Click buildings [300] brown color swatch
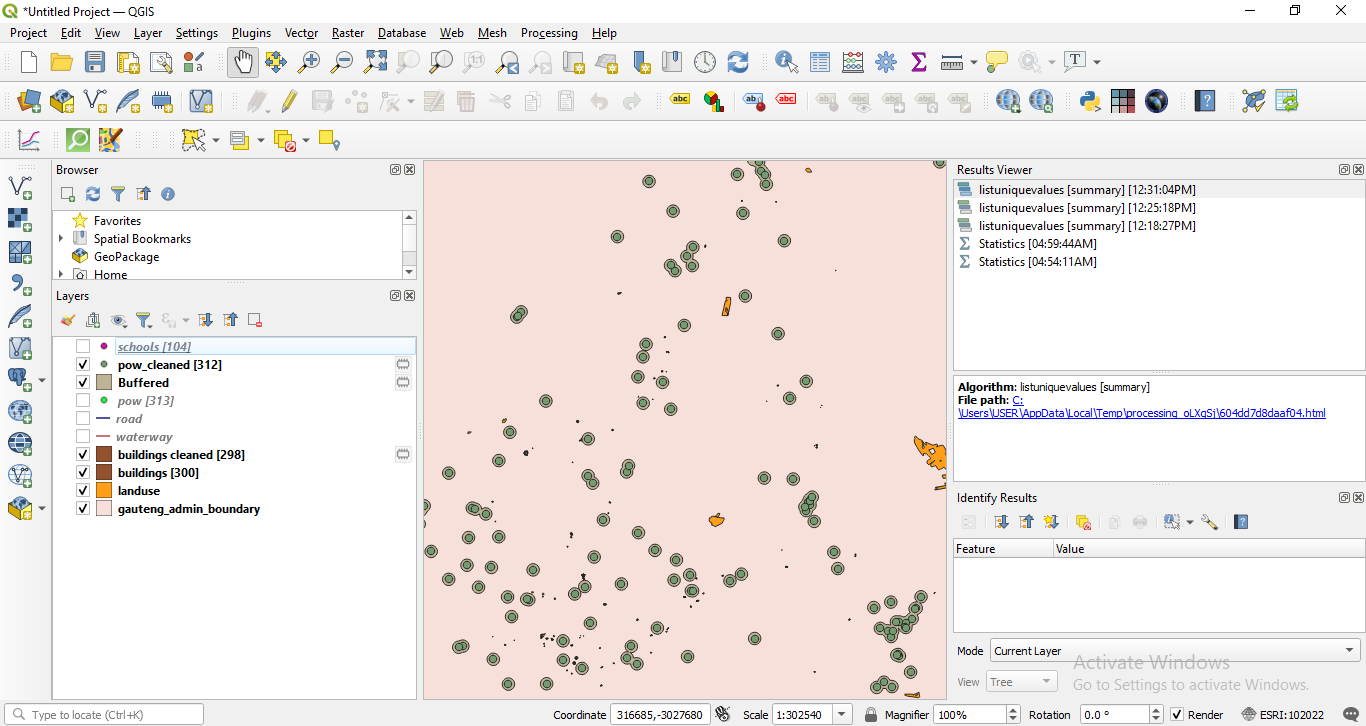 pos(104,473)
